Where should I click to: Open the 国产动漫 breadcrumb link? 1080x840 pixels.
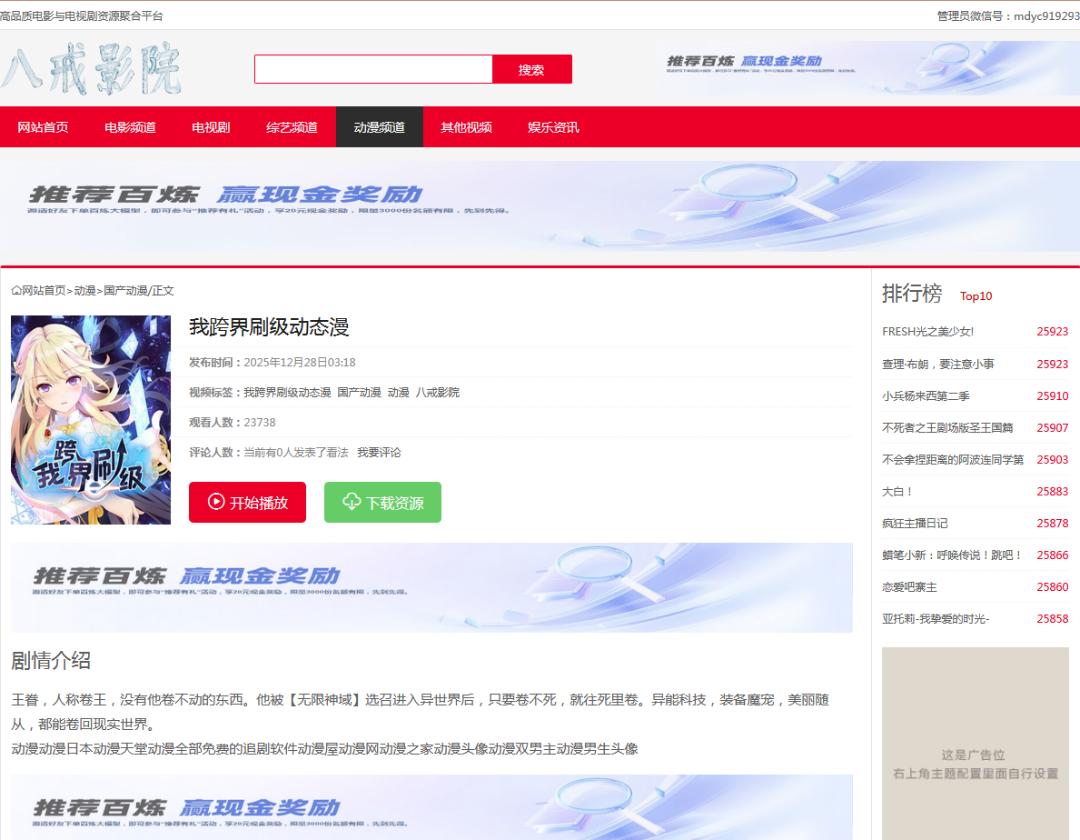pos(125,291)
